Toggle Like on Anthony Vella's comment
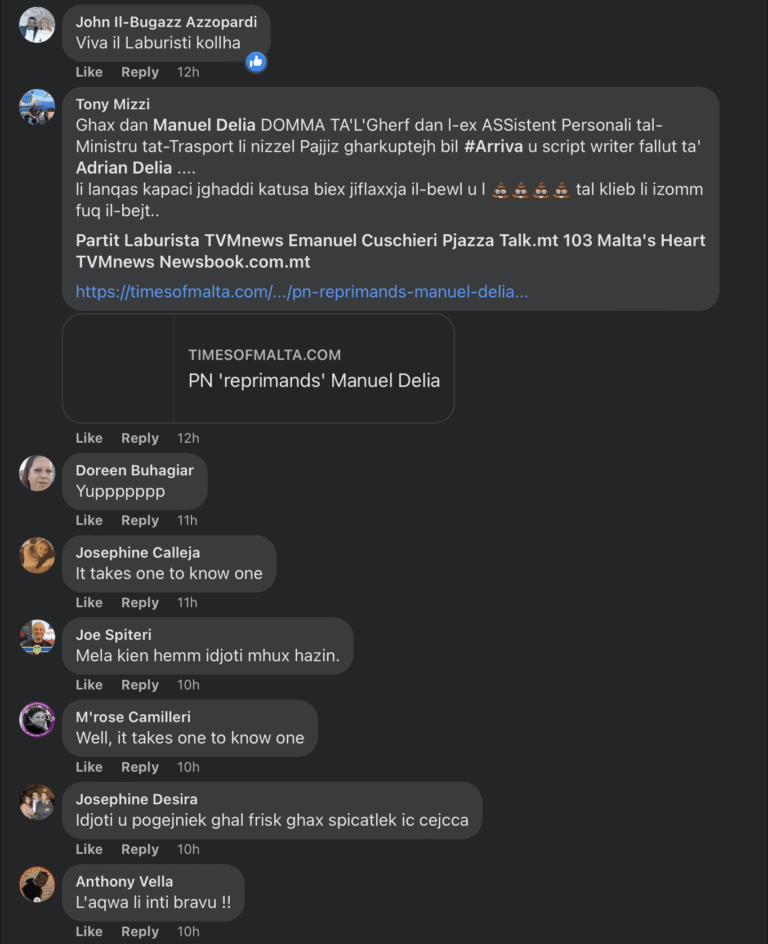 (89, 931)
